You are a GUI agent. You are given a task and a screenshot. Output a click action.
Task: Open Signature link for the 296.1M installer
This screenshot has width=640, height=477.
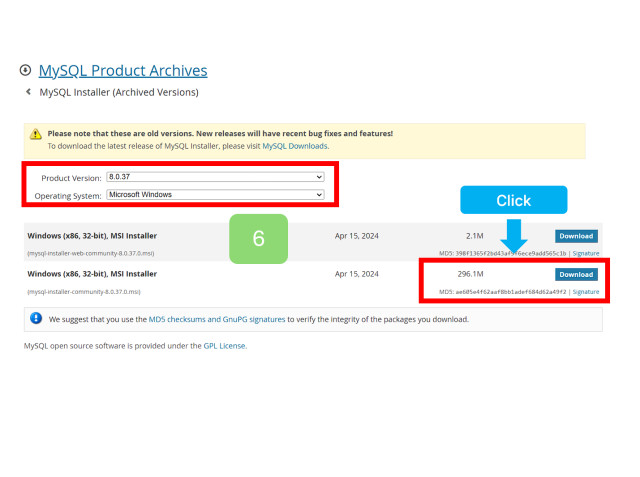586,292
